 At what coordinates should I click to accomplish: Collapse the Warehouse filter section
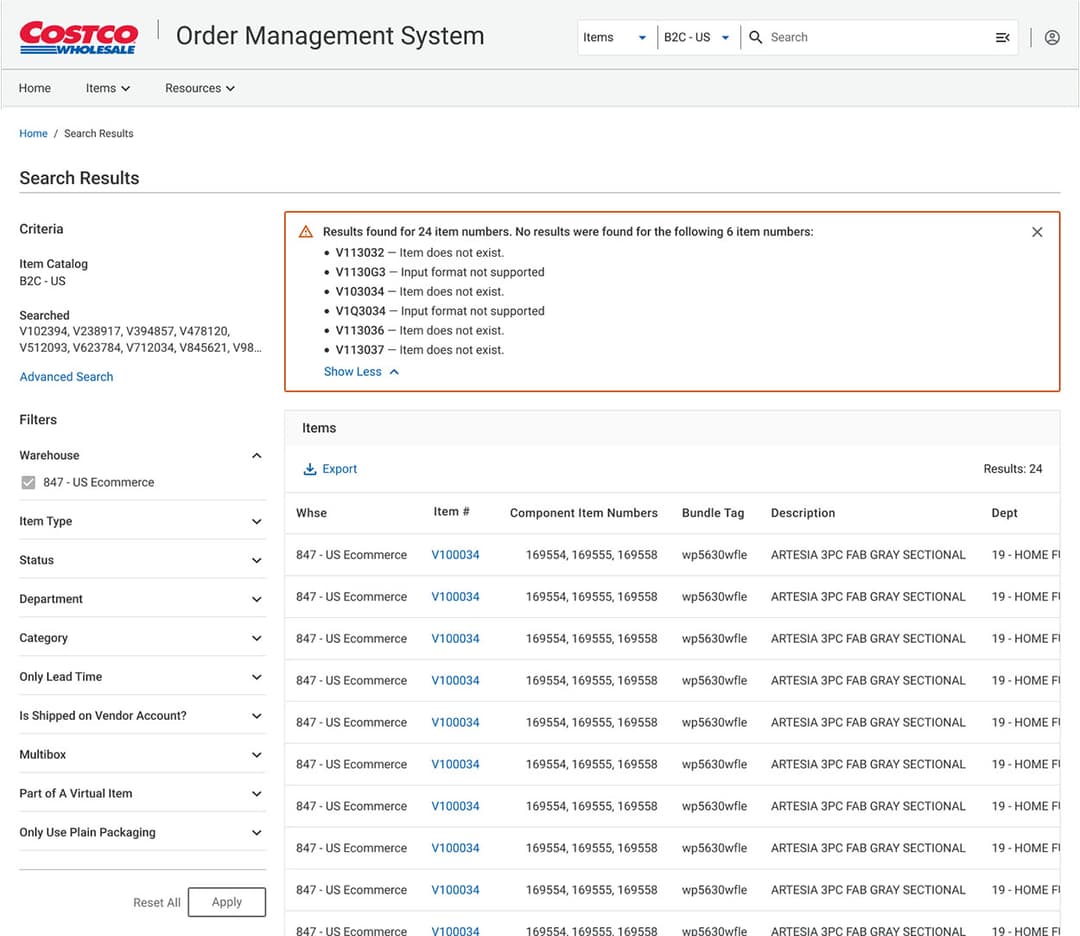pyautogui.click(x=256, y=456)
